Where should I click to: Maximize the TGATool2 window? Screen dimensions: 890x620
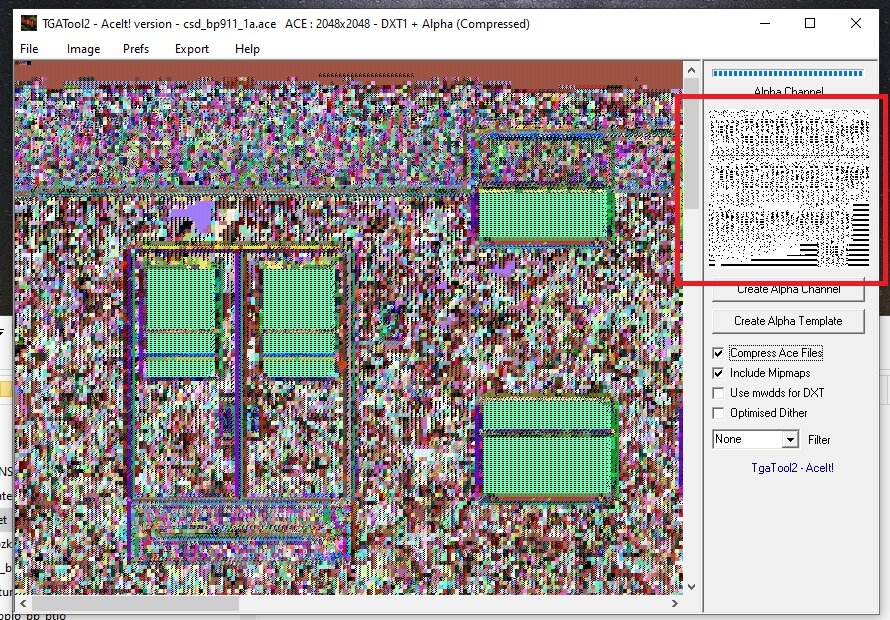[x=810, y=23]
